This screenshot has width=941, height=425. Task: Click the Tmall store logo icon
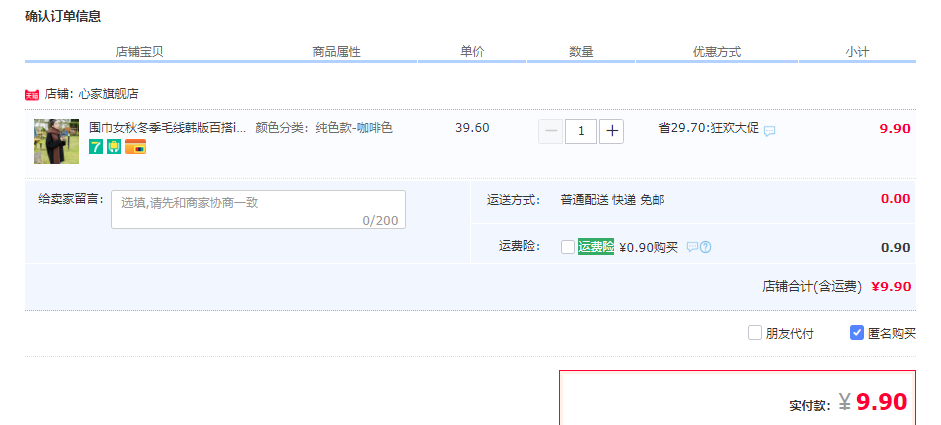coord(32,95)
